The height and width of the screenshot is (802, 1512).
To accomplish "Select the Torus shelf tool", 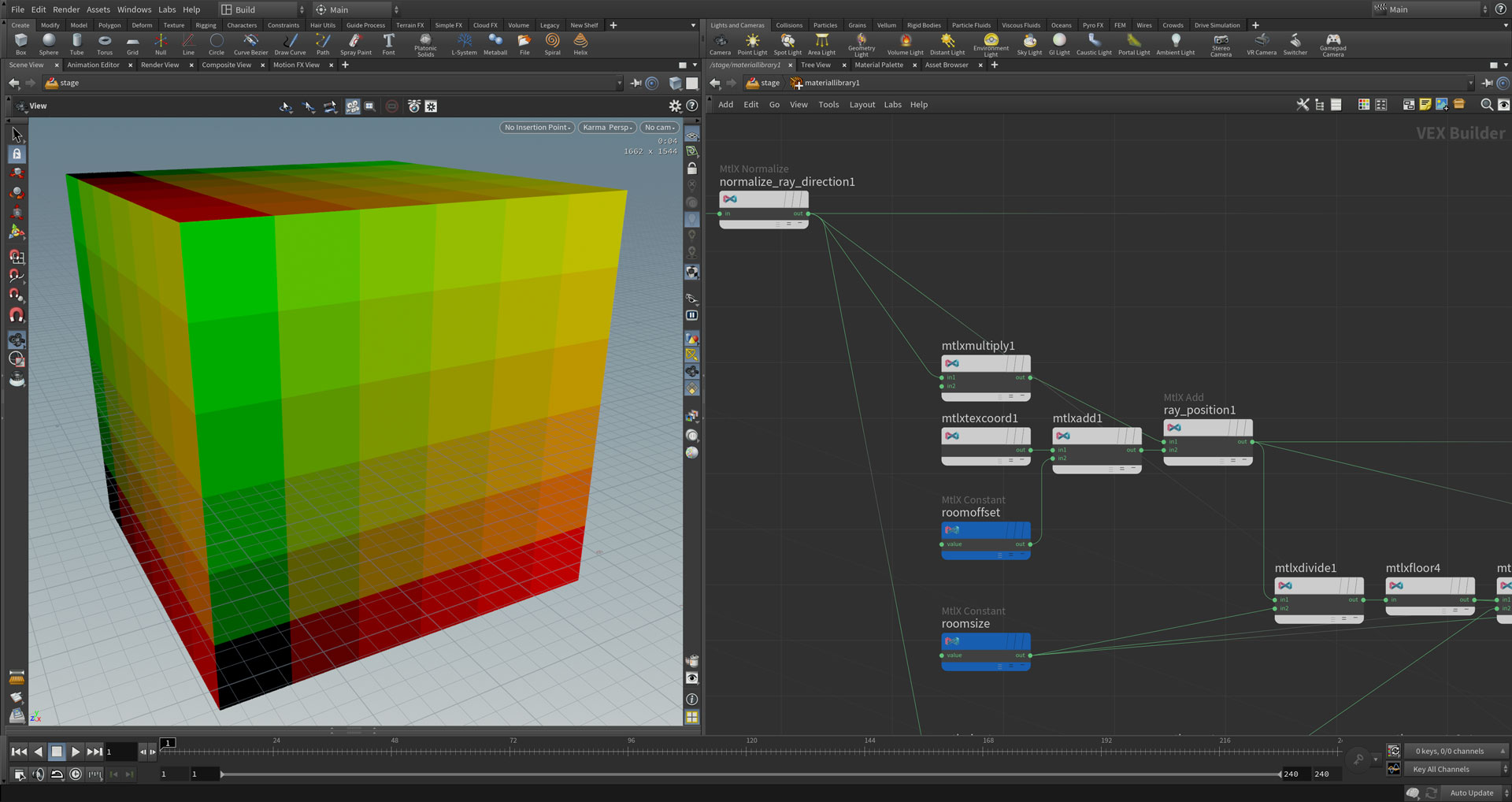I will click(x=105, y=44).
